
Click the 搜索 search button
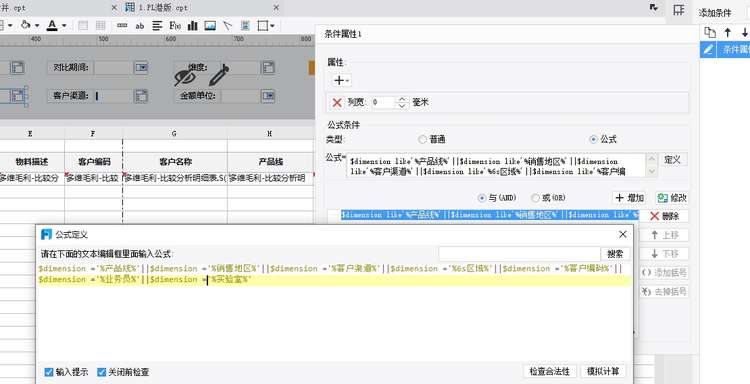[615, 253]
